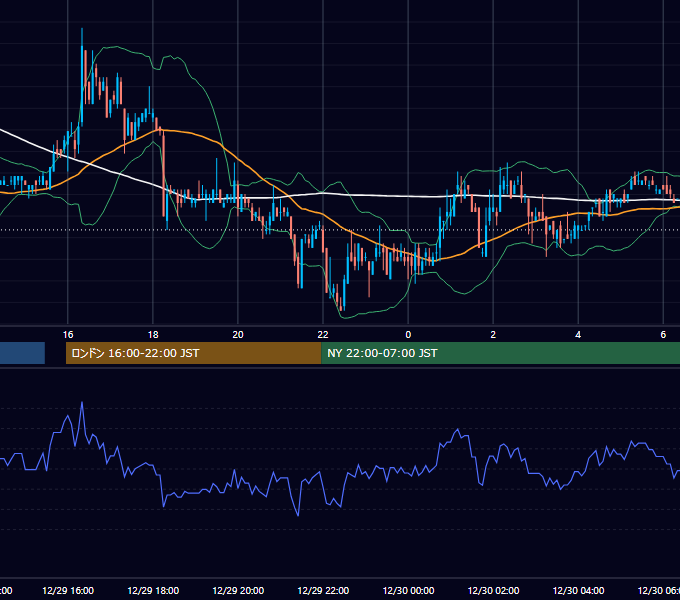Viewport: 680px width, 600px height.
Task: Click the tallest candlestick wick after 16:00
Action: pos(82,77)
